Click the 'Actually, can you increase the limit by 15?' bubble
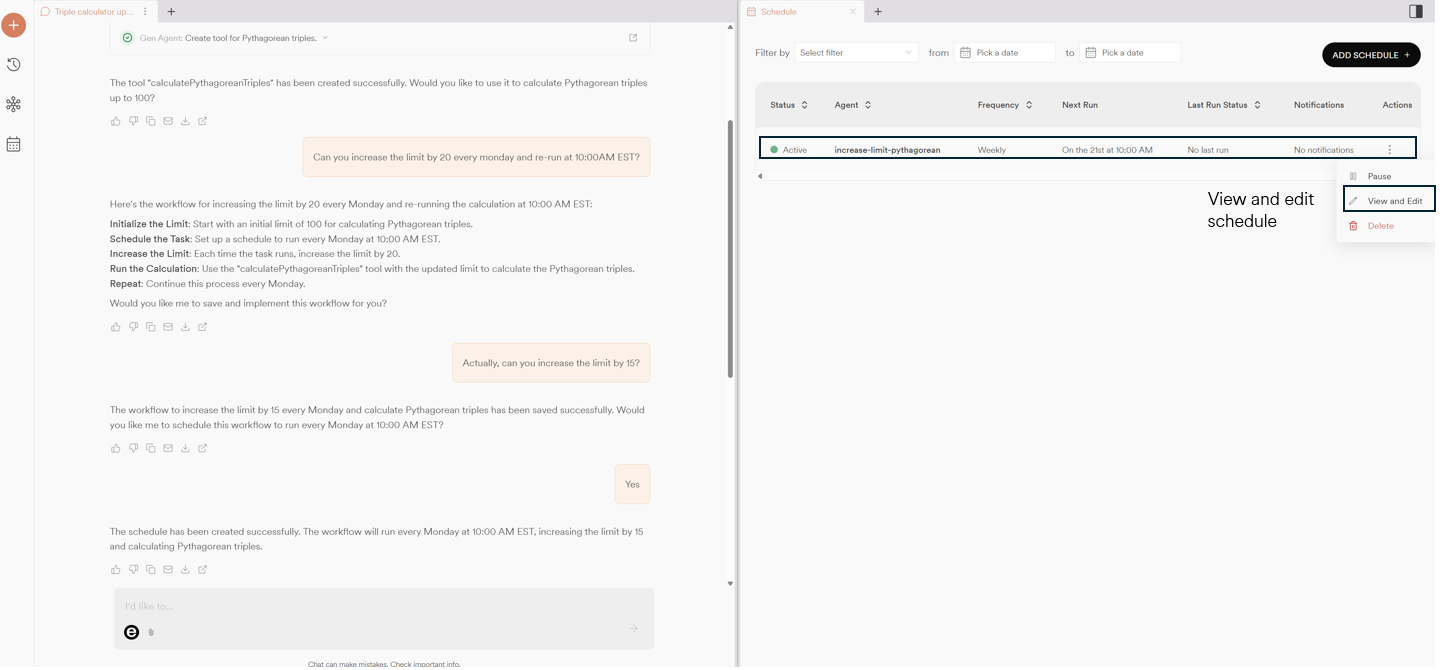The width and height of the screenshot is (1440, 670). tap(551, 363)
